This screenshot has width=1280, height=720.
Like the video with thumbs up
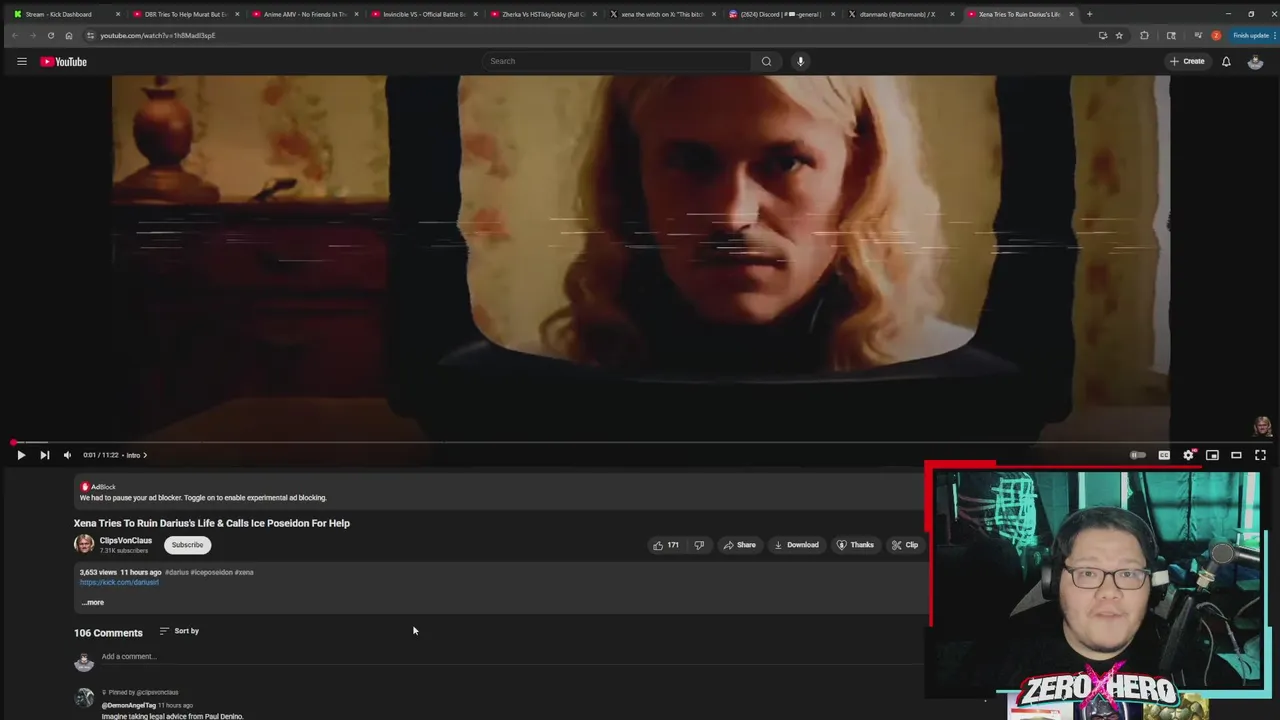point(666,545)
